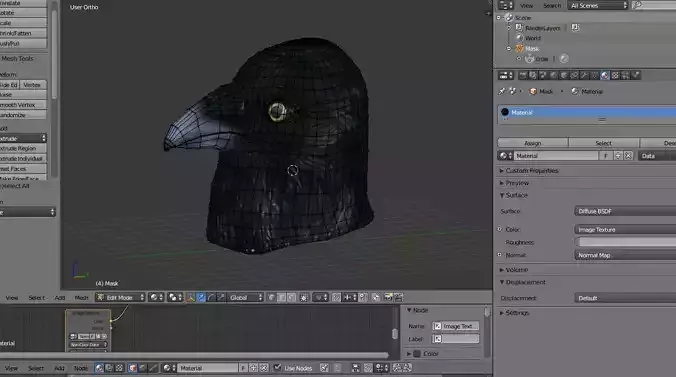Pin the properties context icon
Image resolution: width=676 pixels, height=377 pixels.
pyautogui.click(x=501, y=91)
